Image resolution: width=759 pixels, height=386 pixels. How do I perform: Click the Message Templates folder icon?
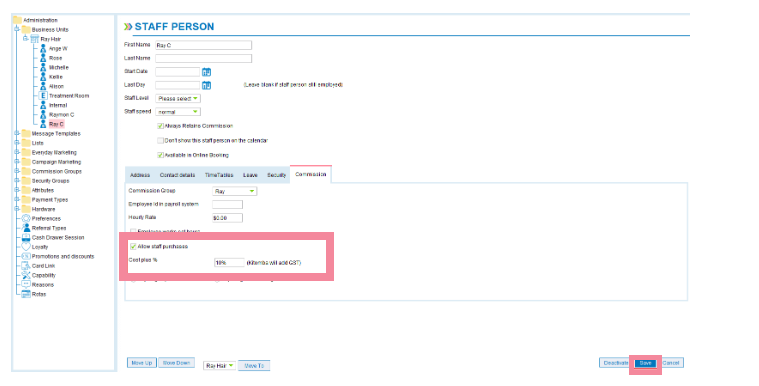(x=26, y=133)
